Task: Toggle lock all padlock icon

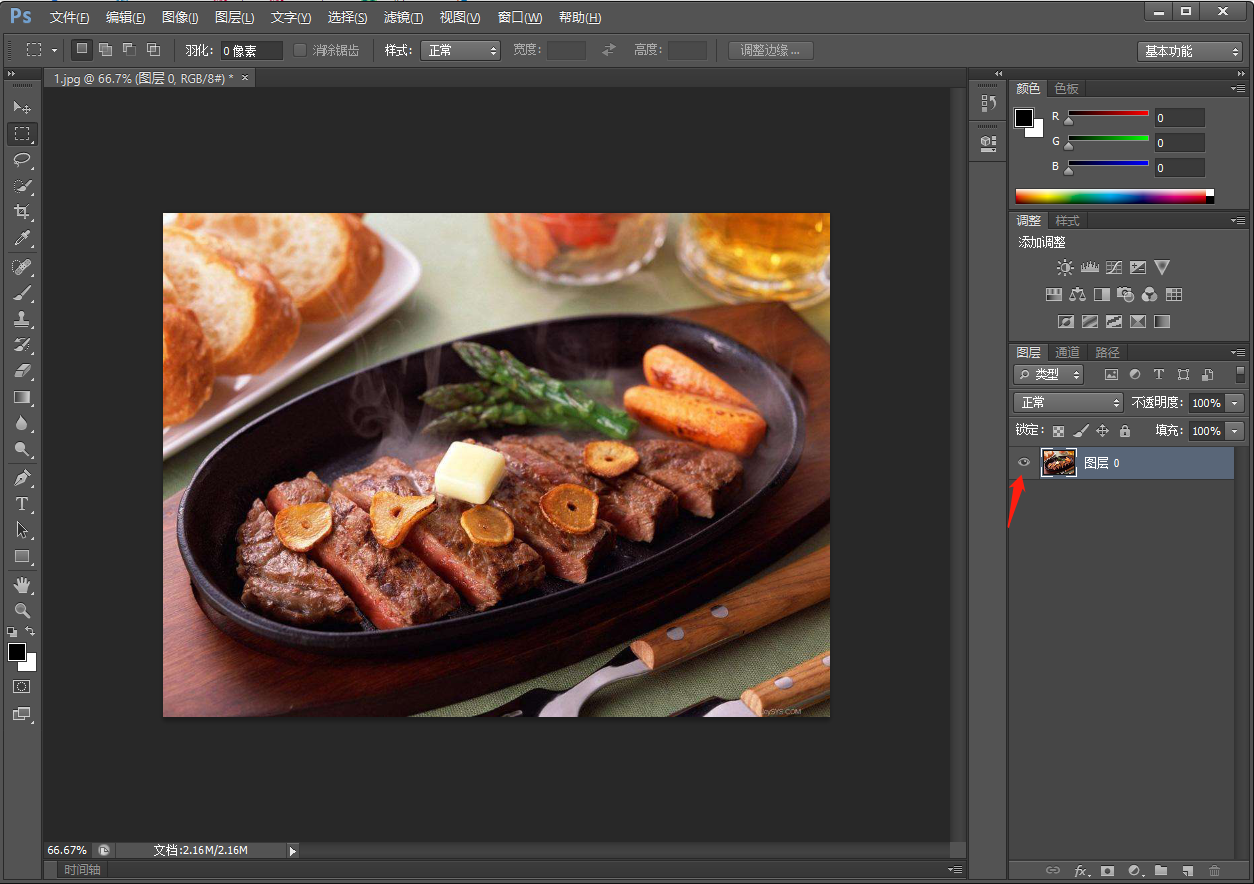Action: click(x=1125, y=431)
